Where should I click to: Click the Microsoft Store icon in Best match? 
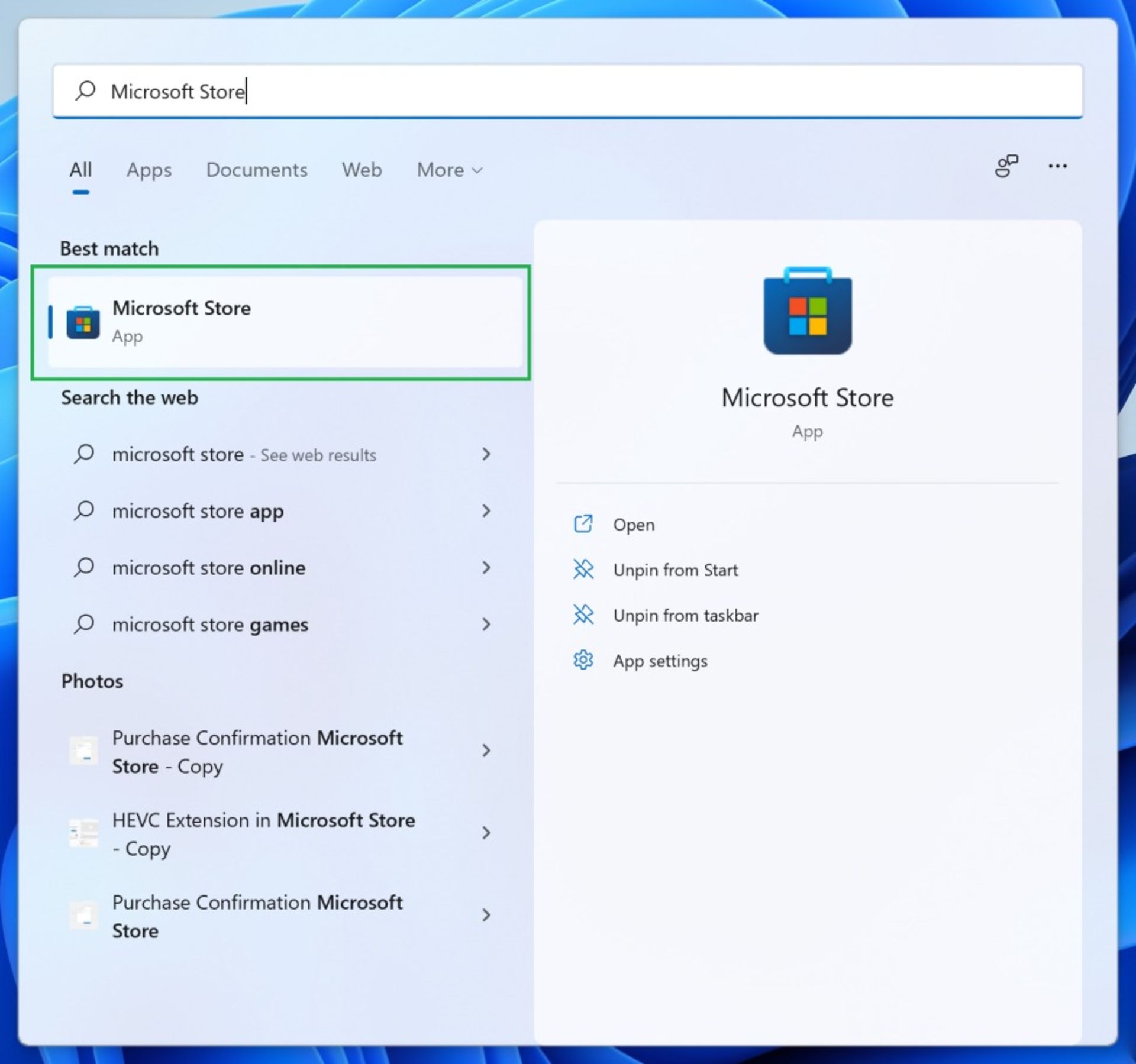(83, 322)
